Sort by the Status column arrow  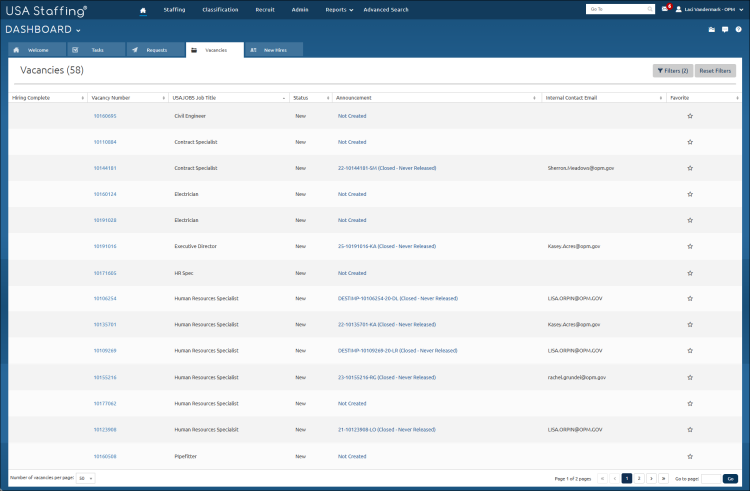(328, 98)
